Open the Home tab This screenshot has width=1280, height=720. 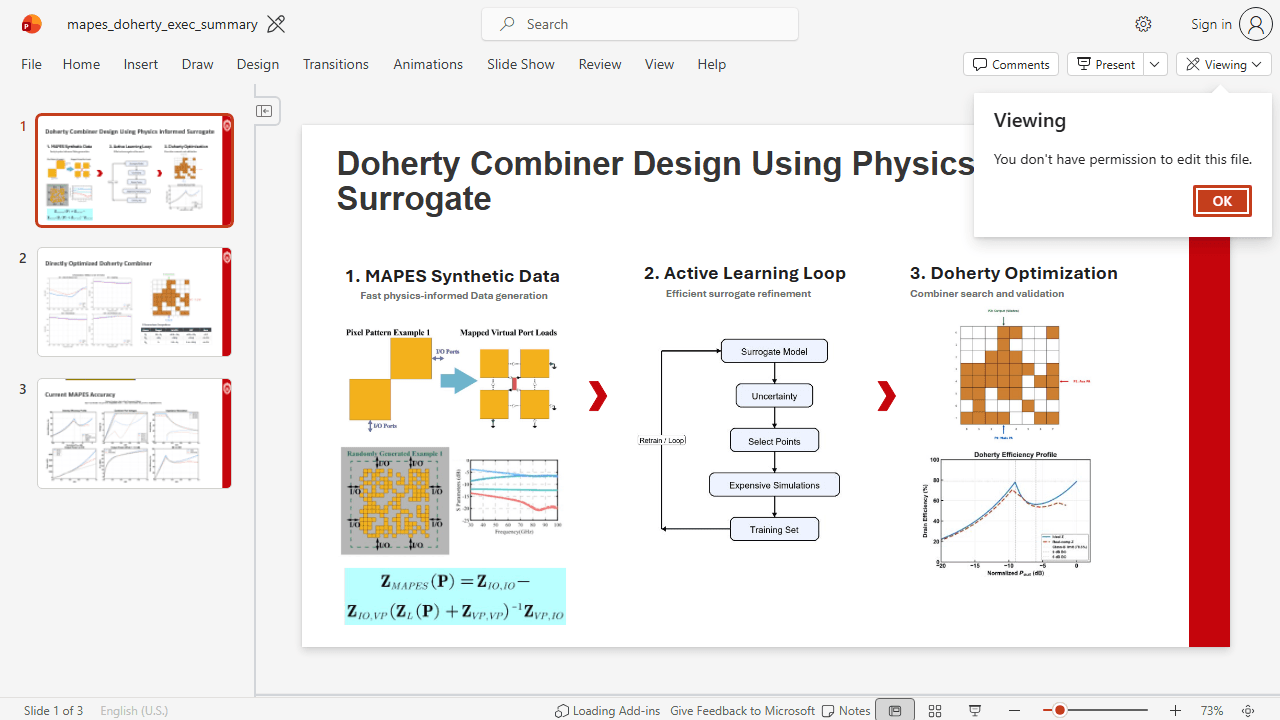click(x=81, y=64)
